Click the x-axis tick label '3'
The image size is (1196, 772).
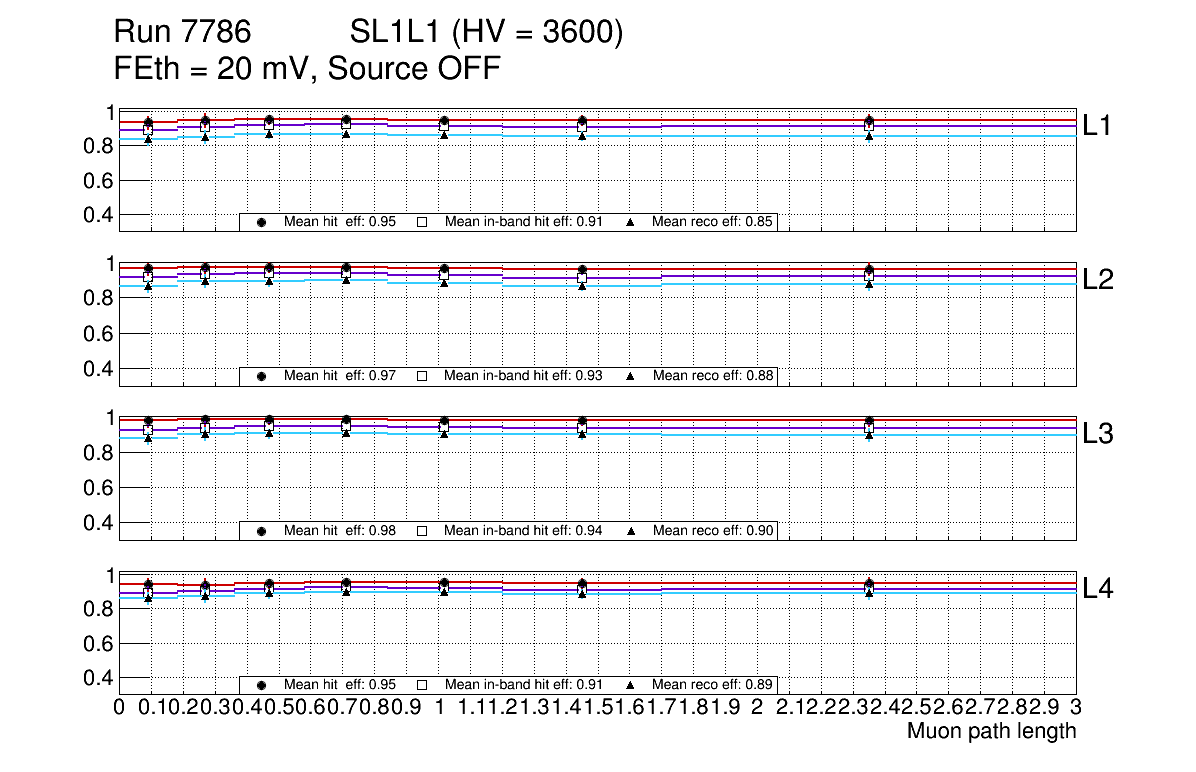[x=1075, y=707]
